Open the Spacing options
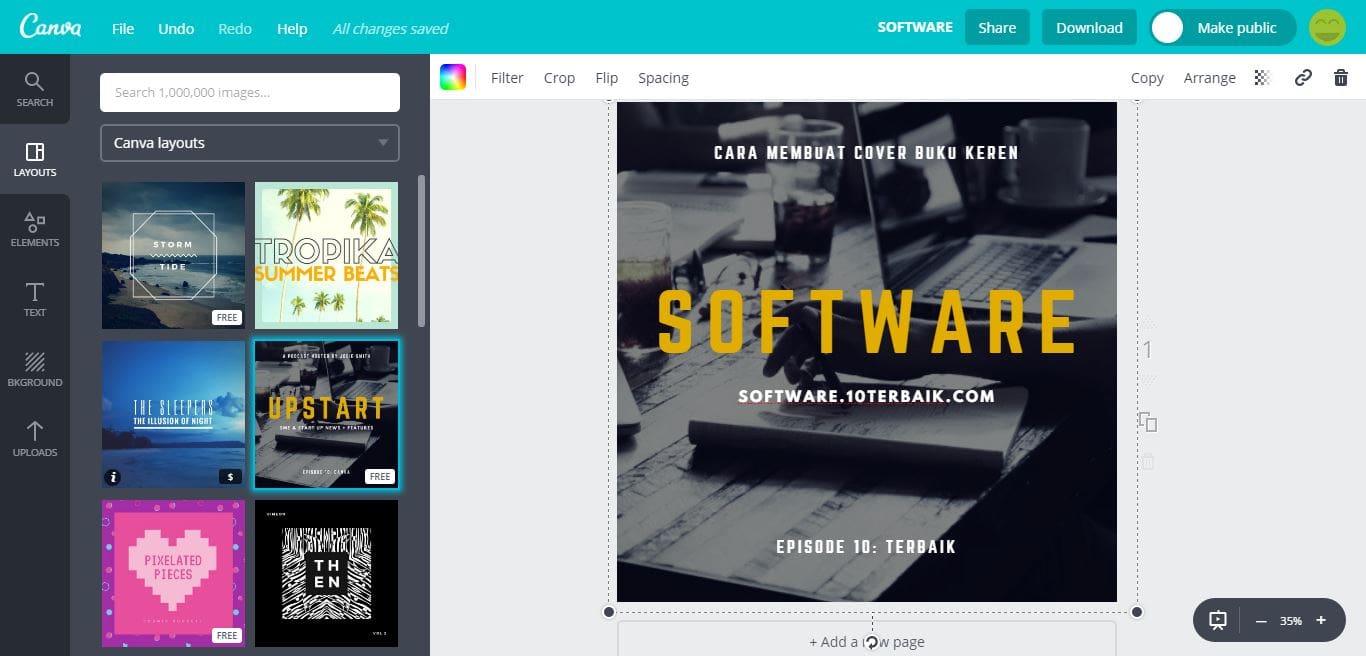The width and height of the screenshot is (1366, 656). pyautogui.click(x=663, y=78)
